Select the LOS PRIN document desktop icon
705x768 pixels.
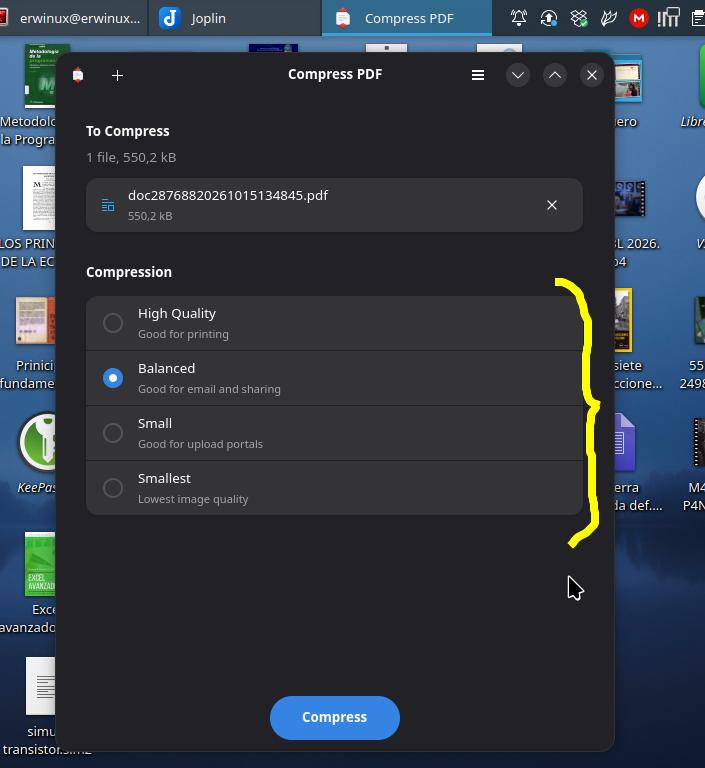[39, 198]
